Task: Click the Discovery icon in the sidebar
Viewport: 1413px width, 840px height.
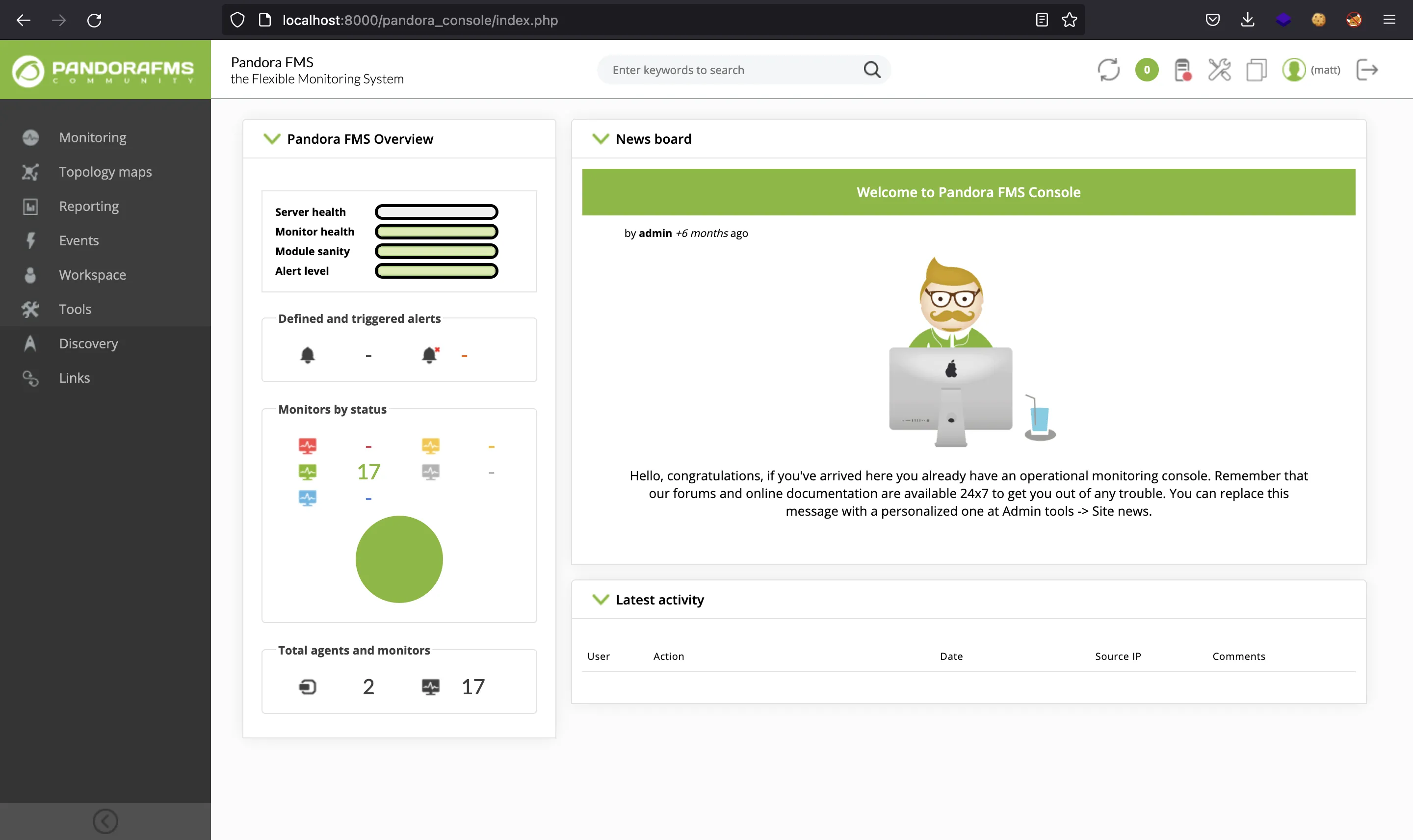Action: (30, 343)
